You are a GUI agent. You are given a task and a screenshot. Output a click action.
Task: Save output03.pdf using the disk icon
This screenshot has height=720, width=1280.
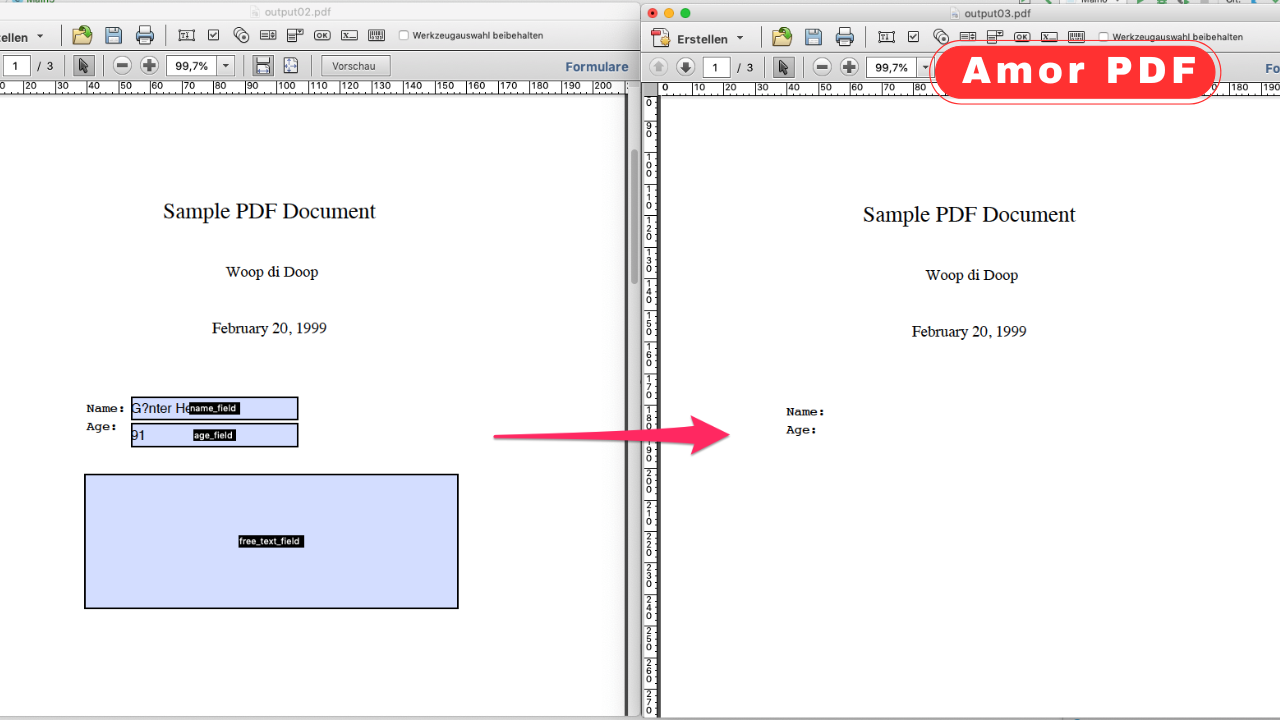click(x=813, y=35)
